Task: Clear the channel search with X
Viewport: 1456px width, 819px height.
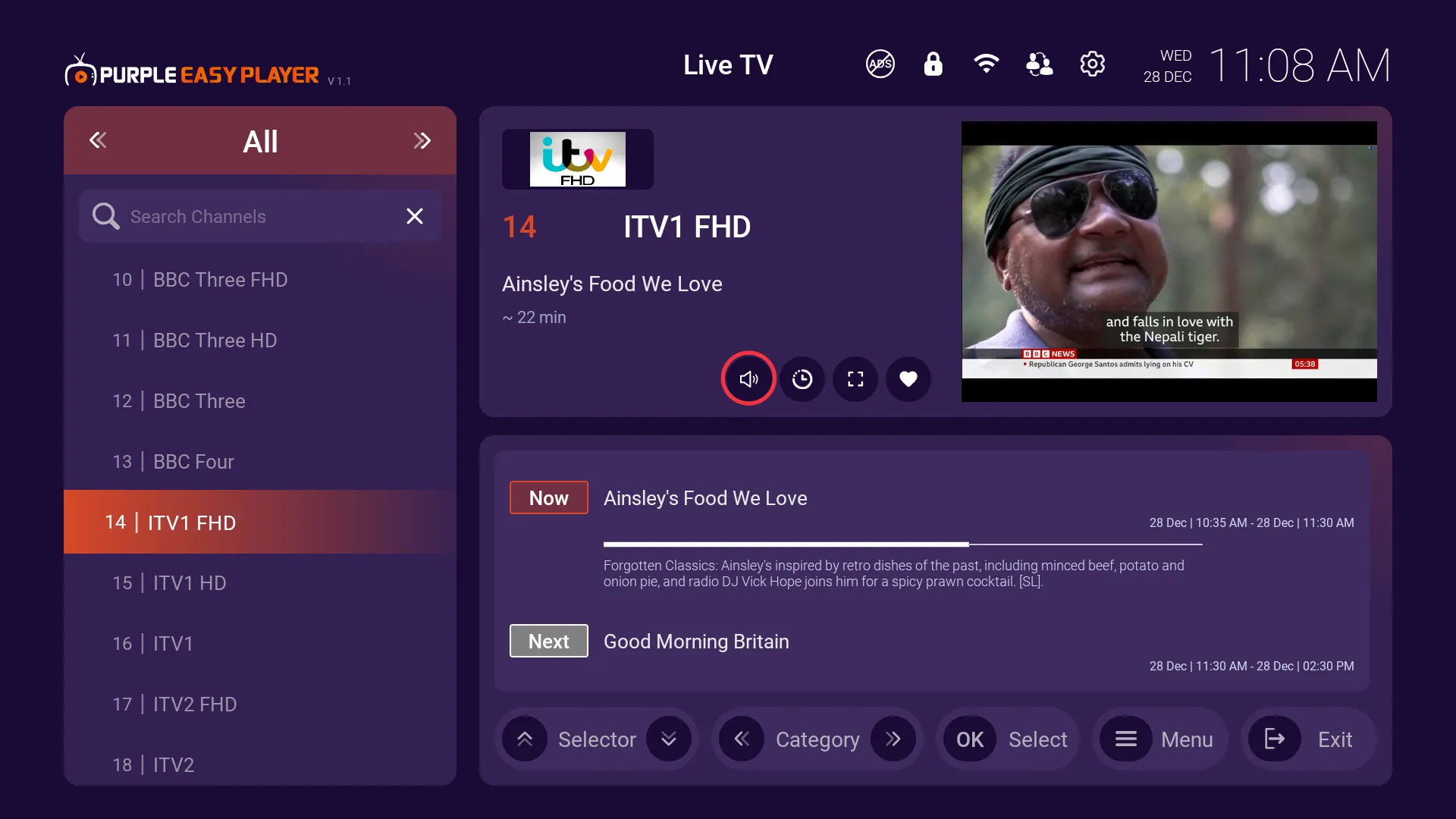Action: coord(415,216)
